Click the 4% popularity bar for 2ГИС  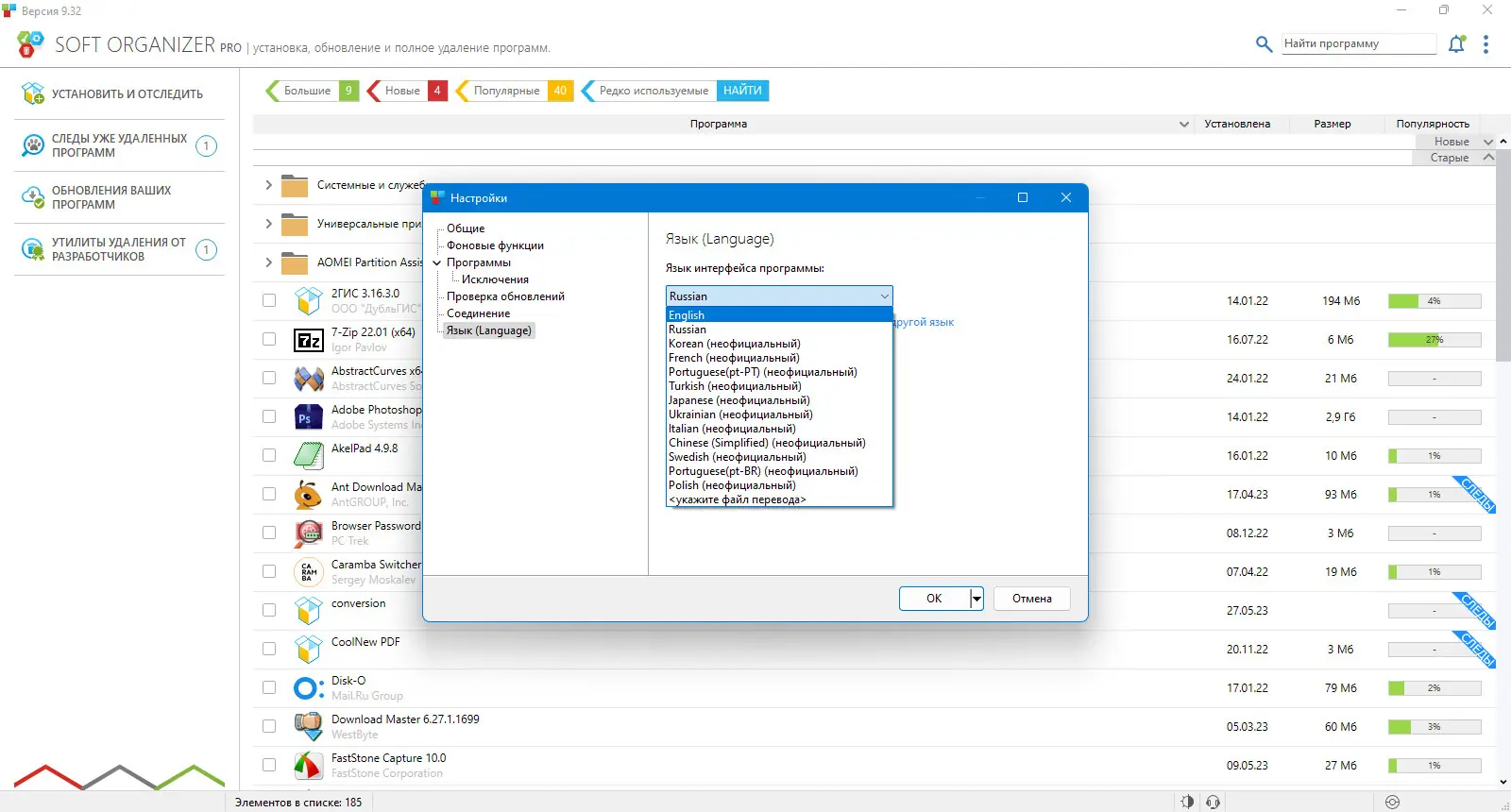point(1435,301)
